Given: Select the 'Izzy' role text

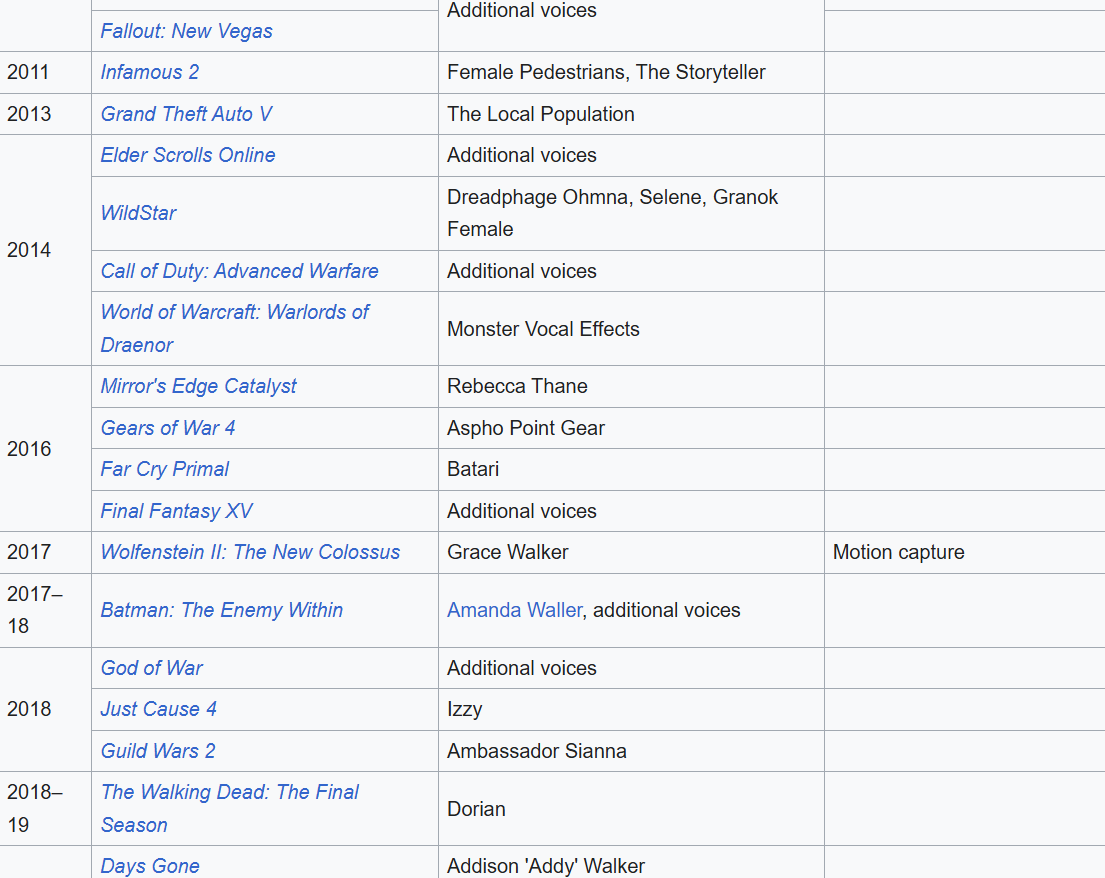Looking at the screenshot, I should coord(464,709).
